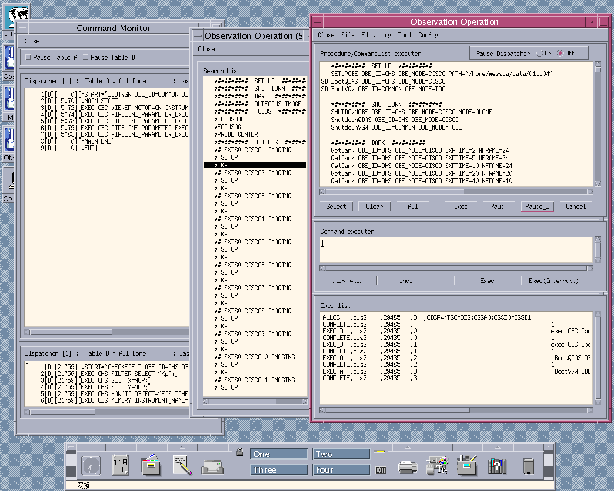Viewport: 614px width, 491px height.
Task: Expand subpanel arrow above Help Manager icon
Action: [497, 447]
